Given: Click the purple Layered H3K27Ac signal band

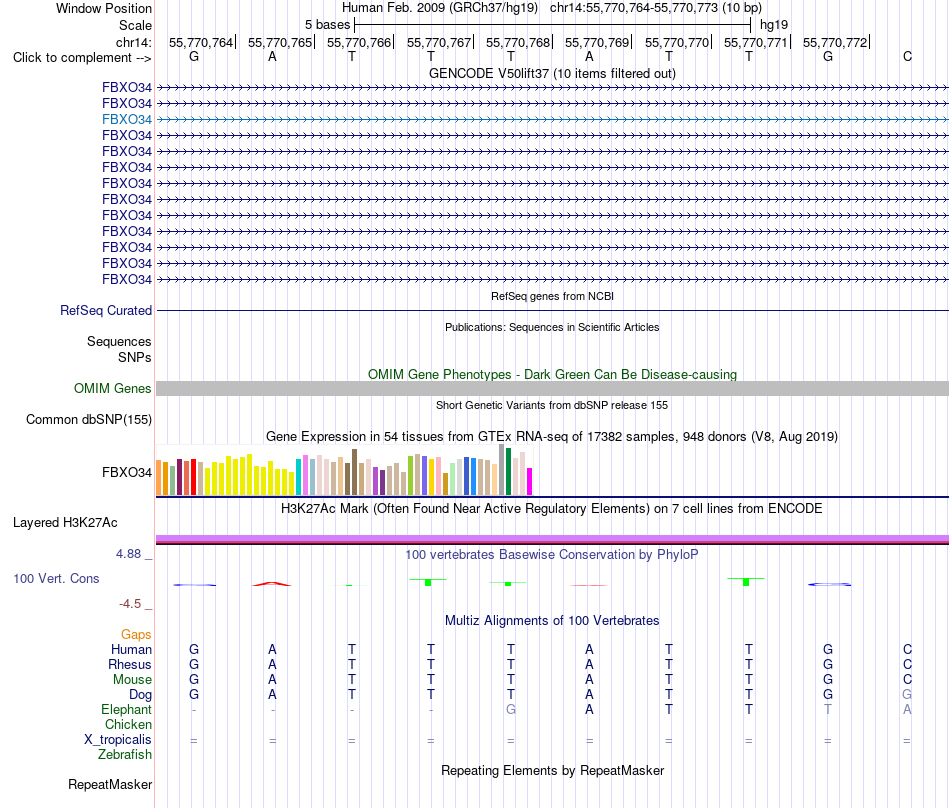Looking at the screenshot, I should coord(552,538).
